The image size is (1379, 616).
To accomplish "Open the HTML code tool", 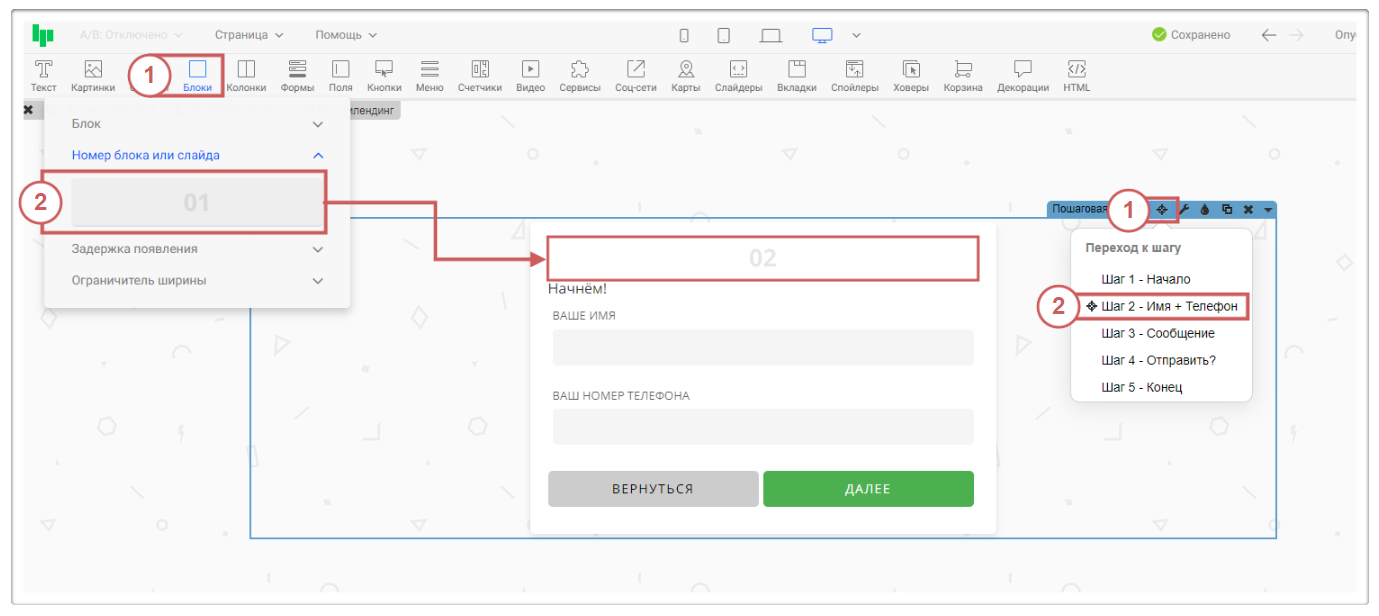I will point(1076,75).
